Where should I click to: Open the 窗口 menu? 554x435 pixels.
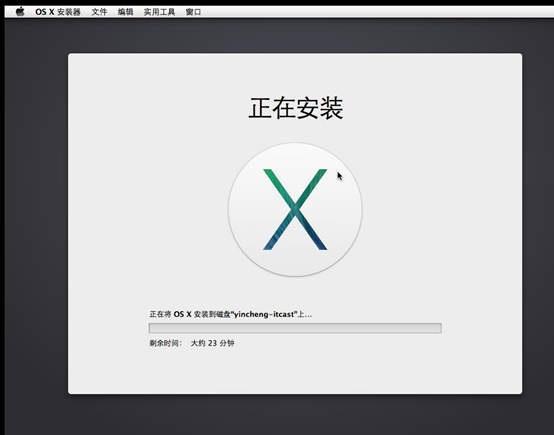pyautogui.click(x=193, y=12)
